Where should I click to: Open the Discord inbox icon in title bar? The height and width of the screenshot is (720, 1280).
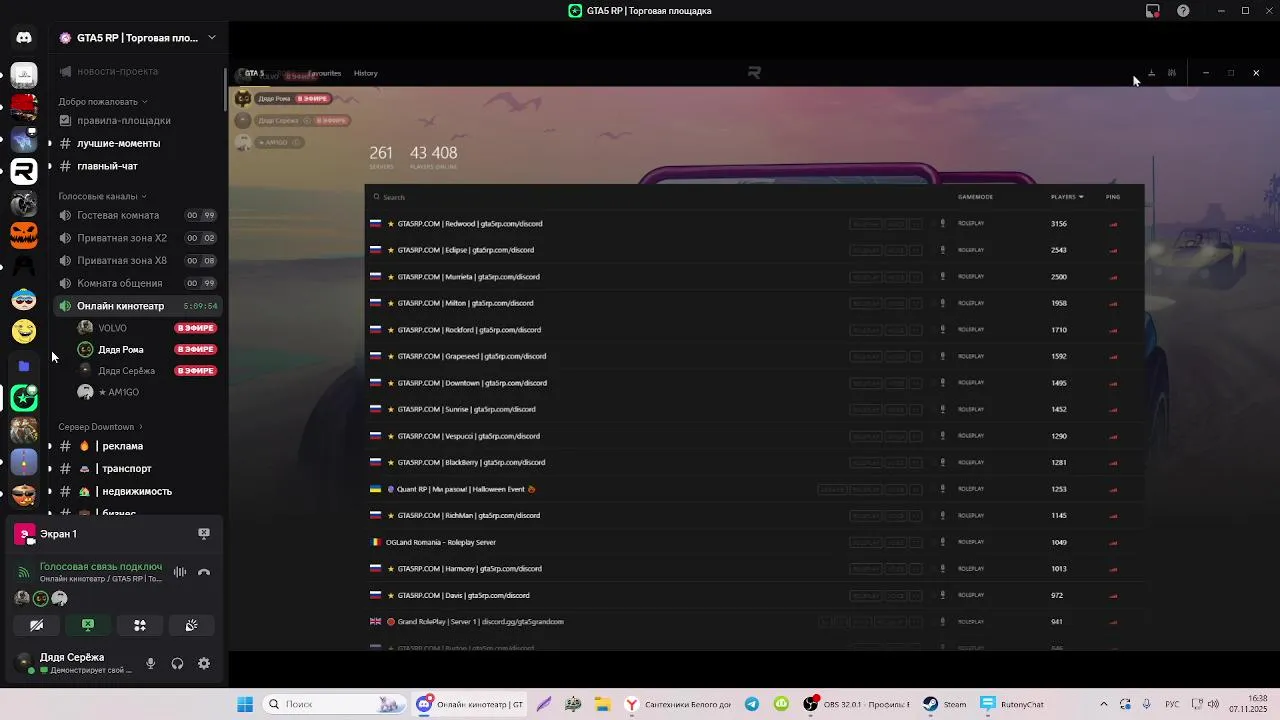(x=1153, y=11)
